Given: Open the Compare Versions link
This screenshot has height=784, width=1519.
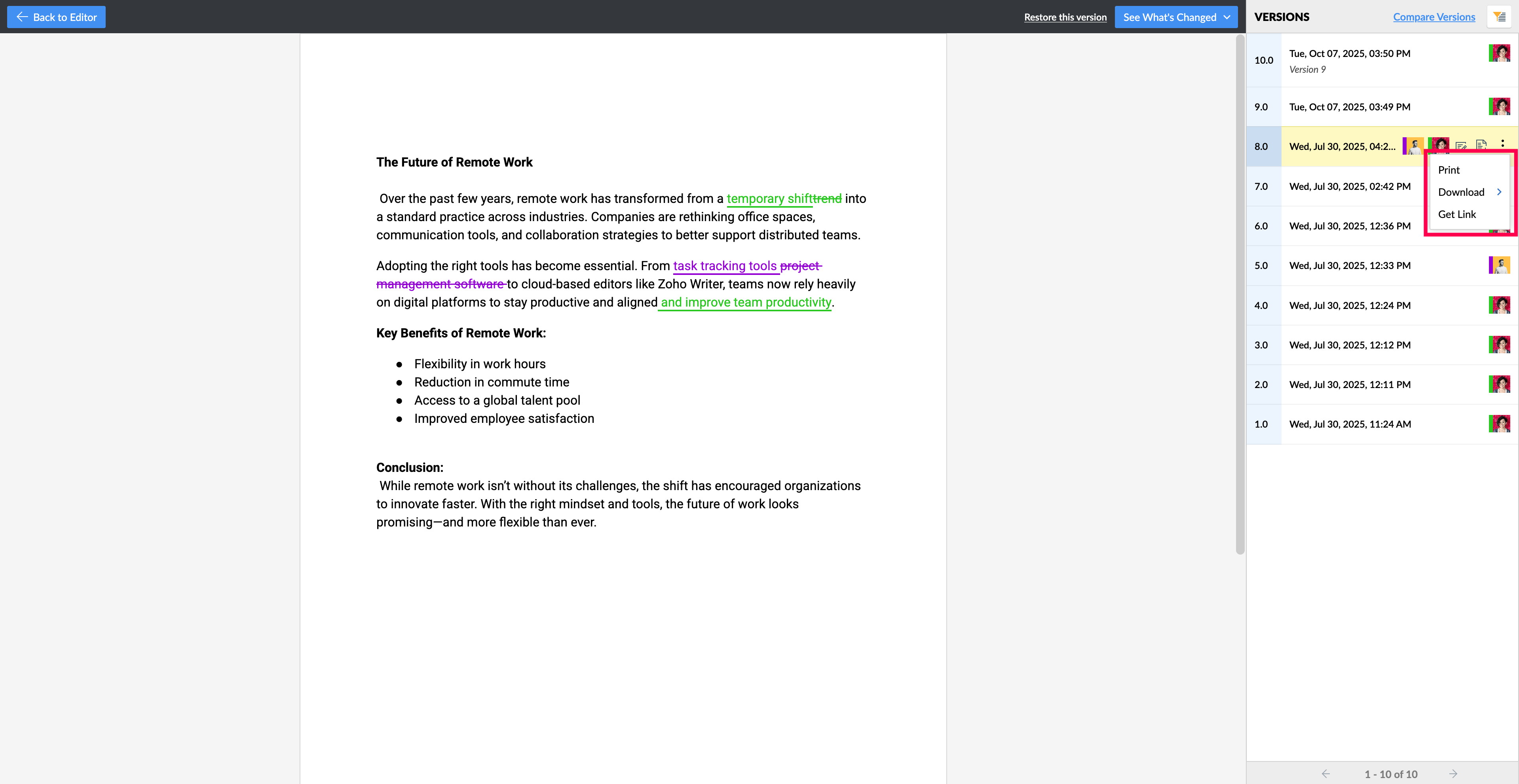Looking at the screenshot, I should point(1434,17).
